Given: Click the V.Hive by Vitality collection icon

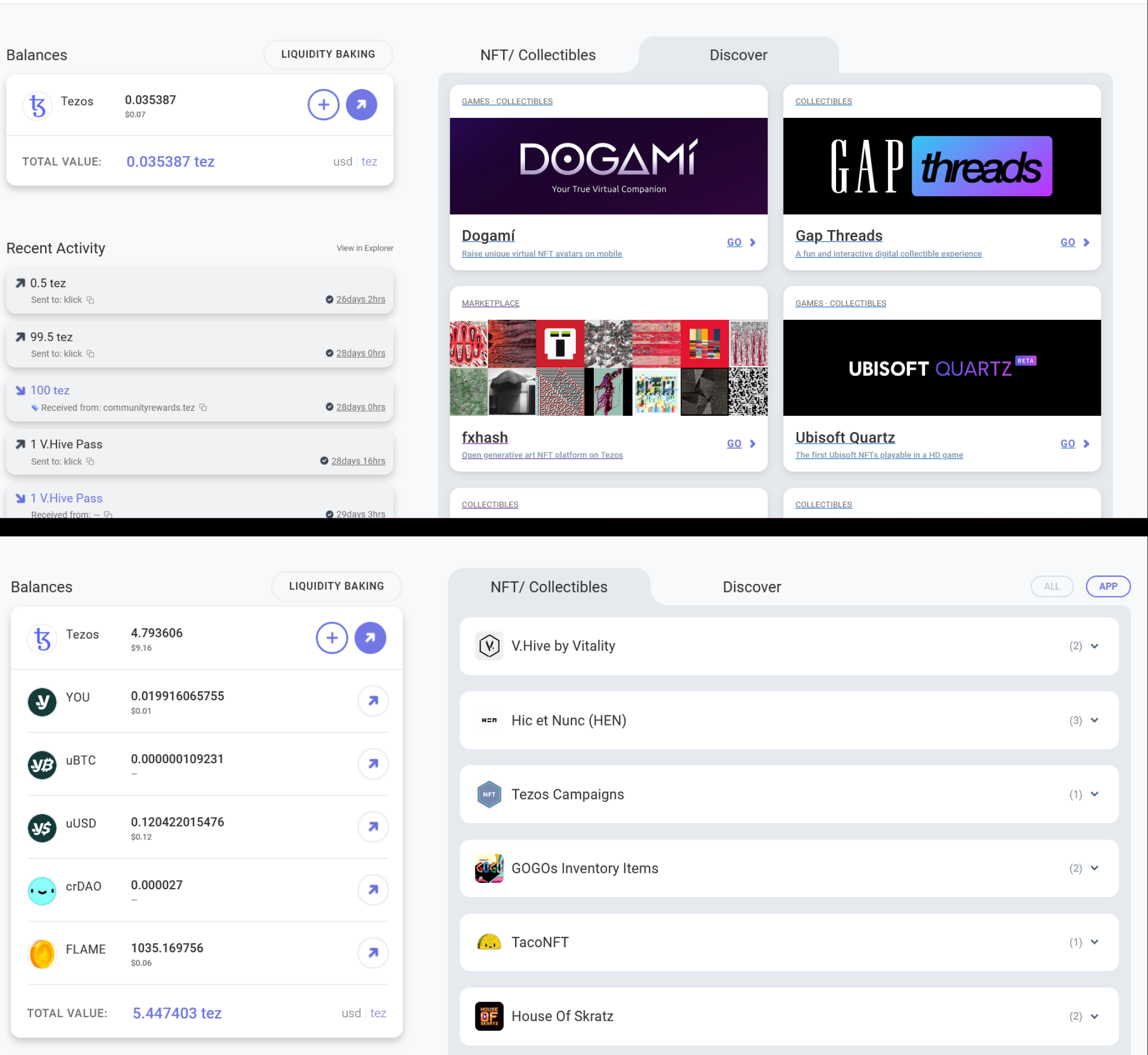Looking at the screenshot, I should 489,645.
